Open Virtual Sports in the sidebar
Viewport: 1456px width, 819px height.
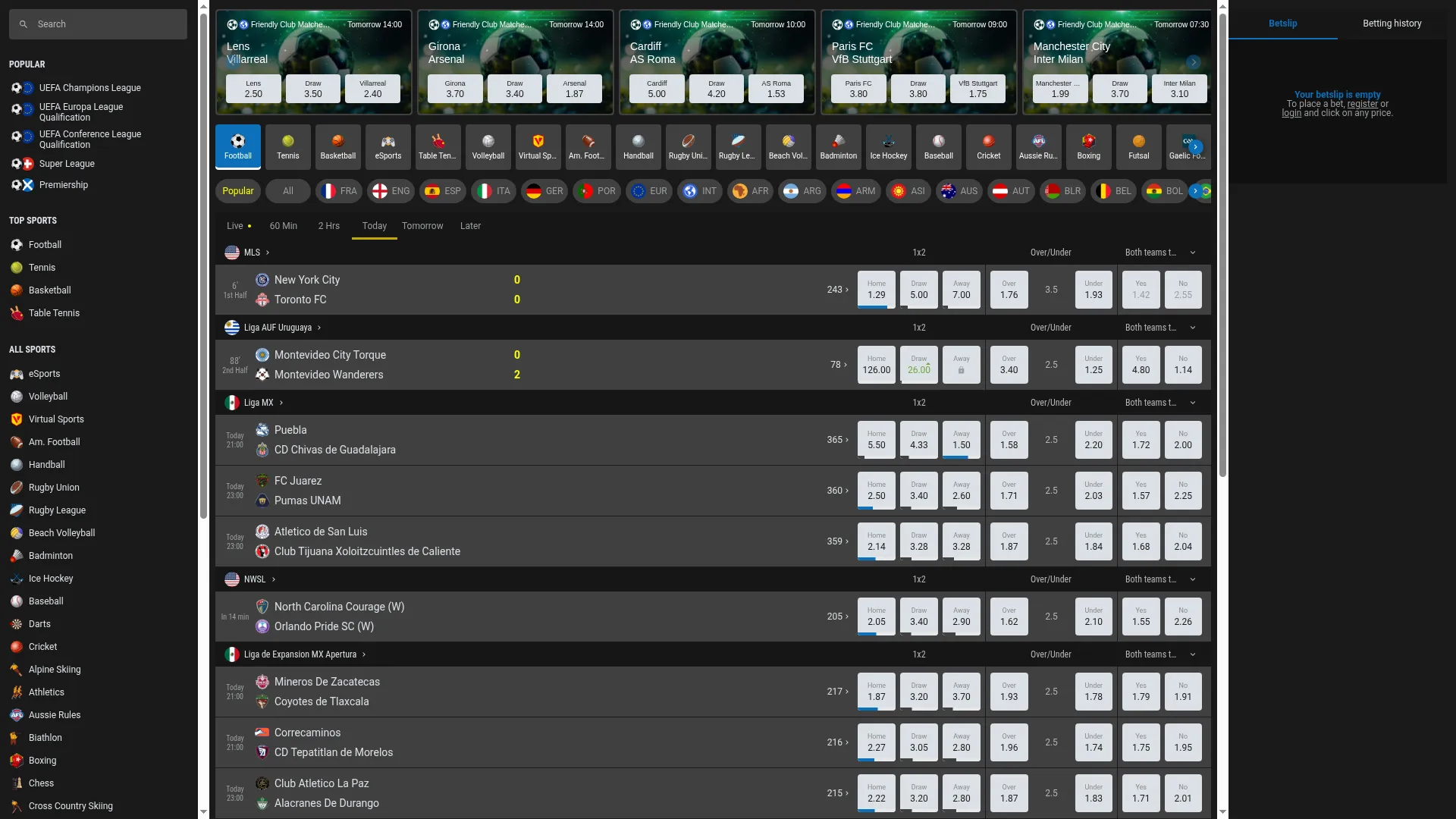point(56,419)
